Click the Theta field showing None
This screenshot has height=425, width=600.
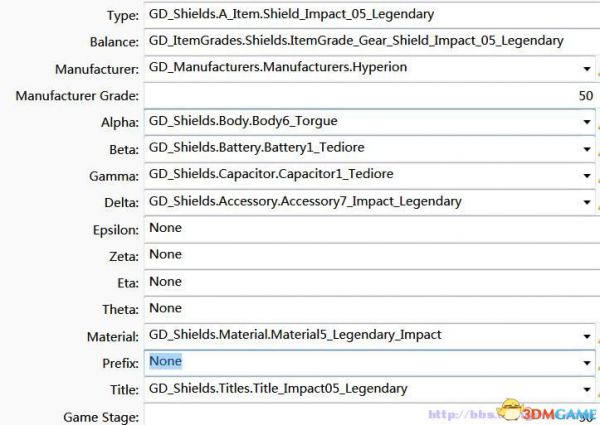click(372, 309)
